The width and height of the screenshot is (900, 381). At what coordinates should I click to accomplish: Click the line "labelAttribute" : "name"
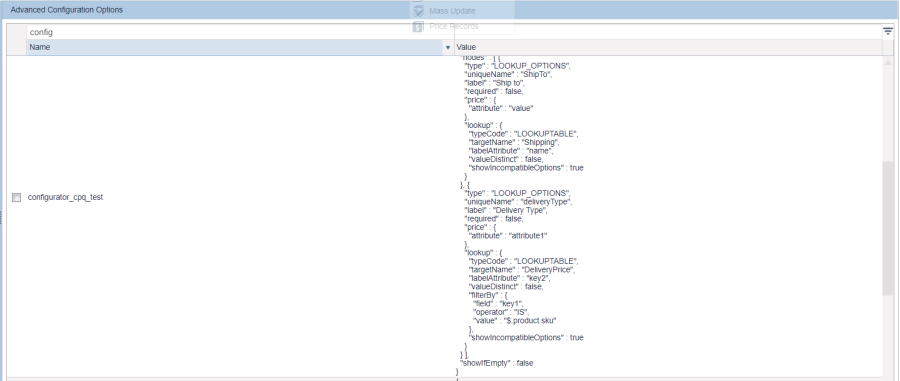pos(511,151)
